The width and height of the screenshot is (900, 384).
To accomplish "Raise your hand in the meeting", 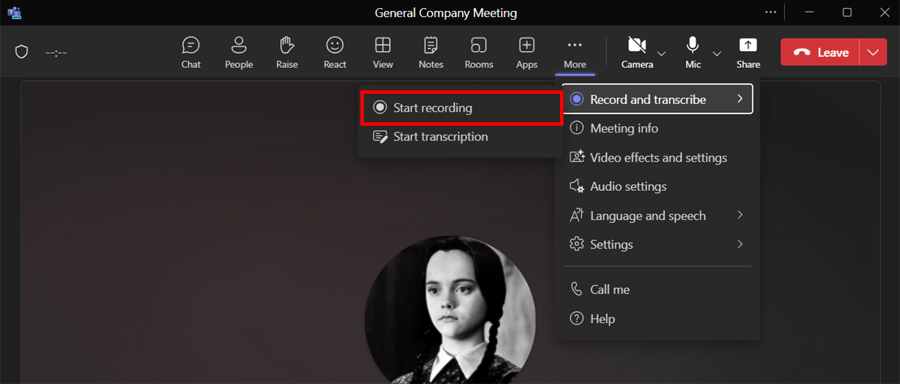I will (286, 52).
